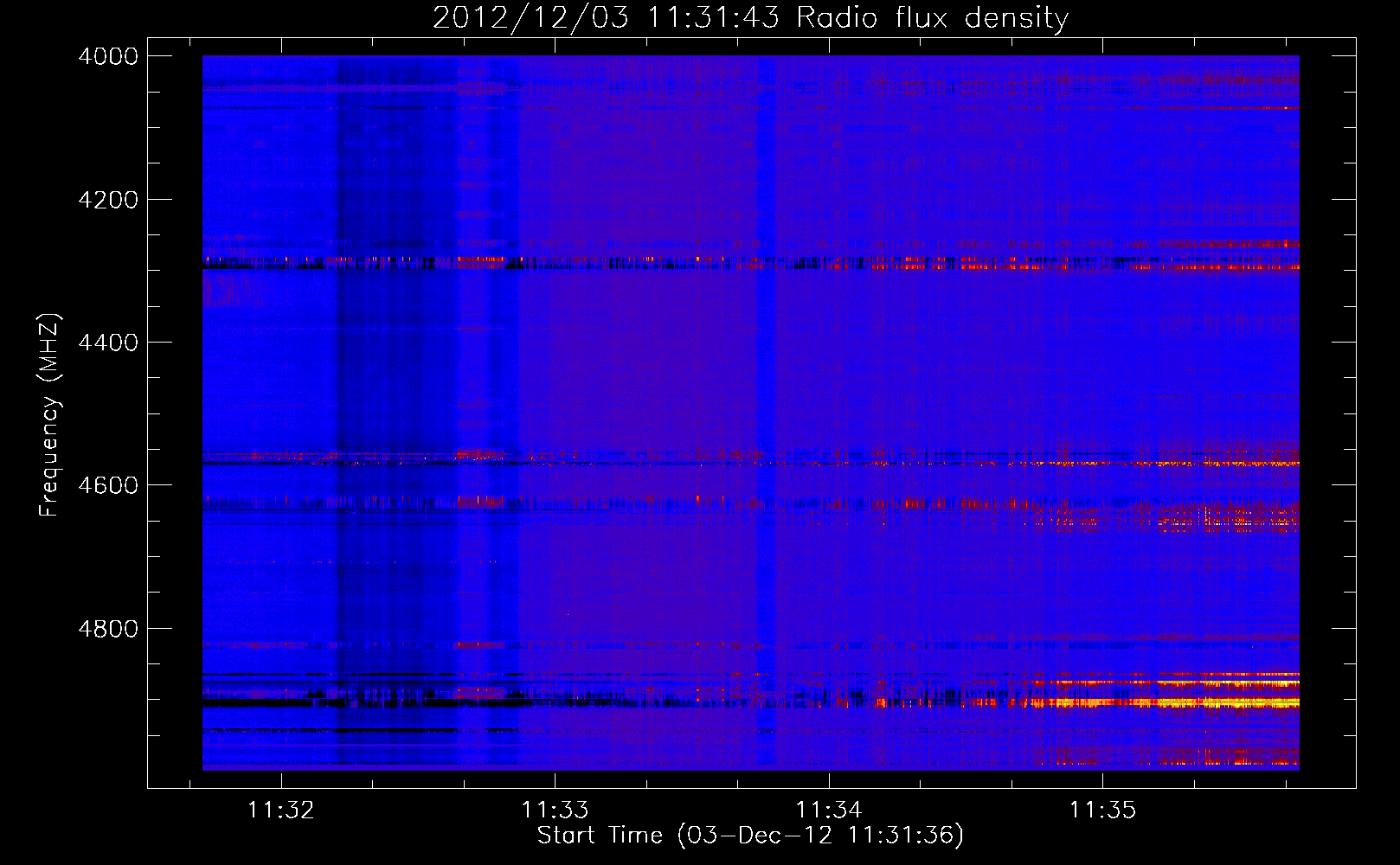Click the 11:33 time tick label
The height and width of the screenshot is (865, 1400).
point(555,811)
